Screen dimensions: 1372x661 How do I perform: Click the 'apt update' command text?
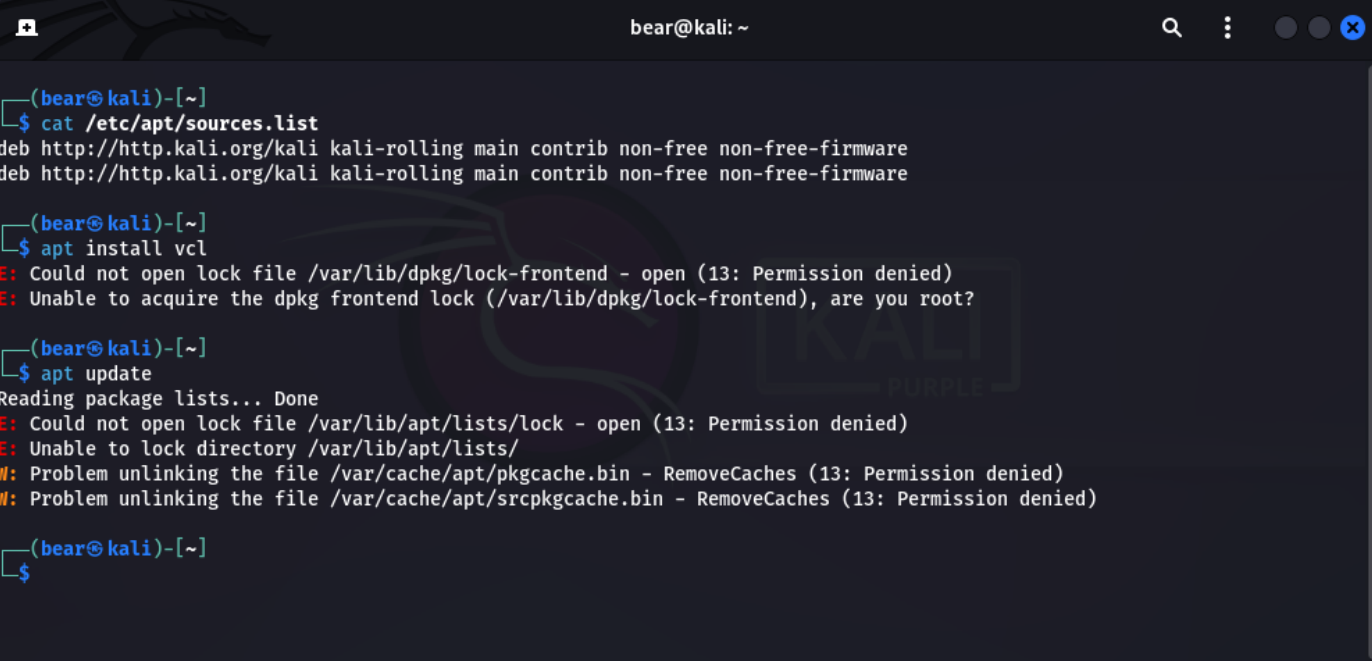point(96,374)
